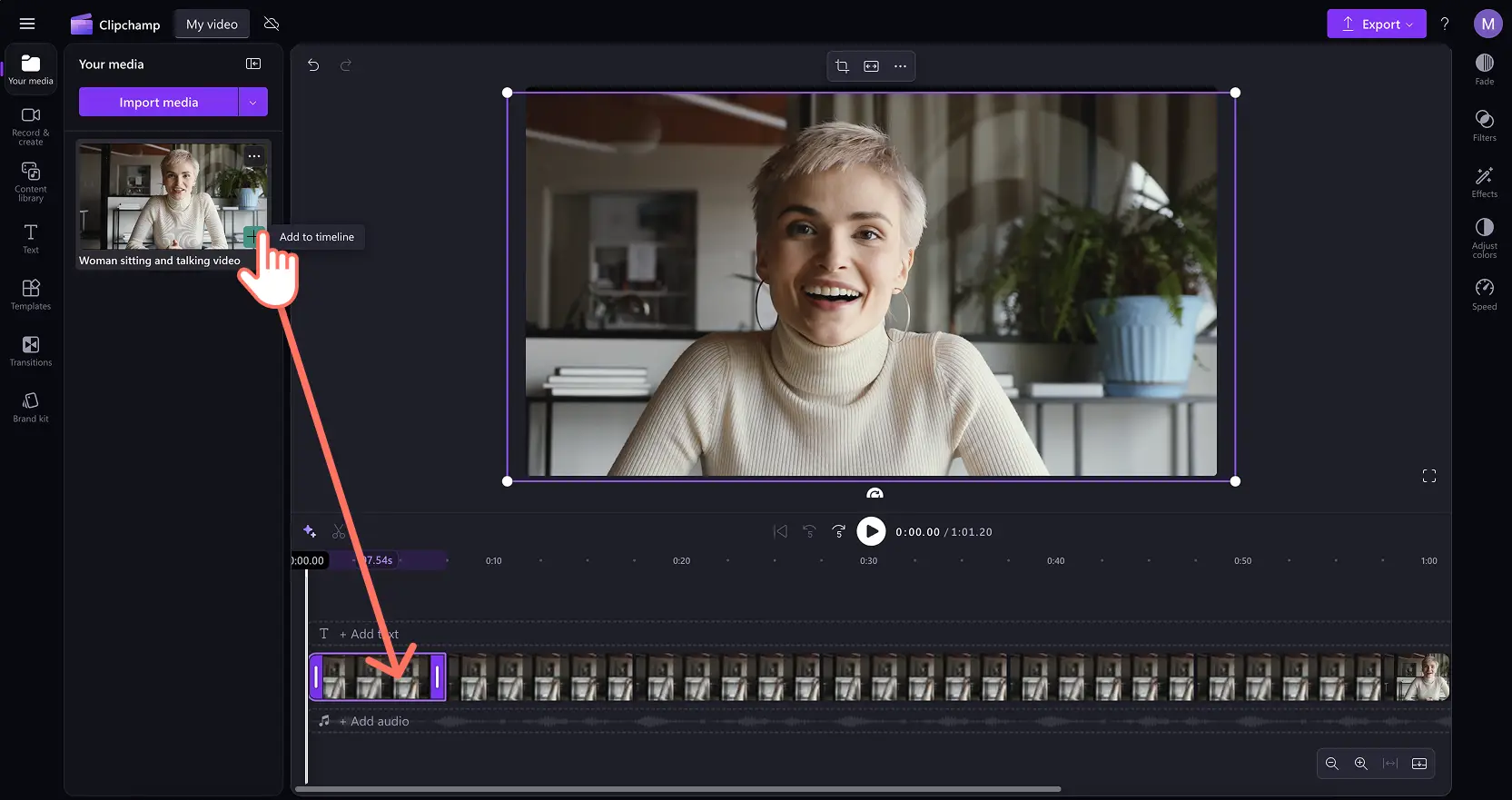Open the help question mark
1512x800 pixels.
[1445, 25]
